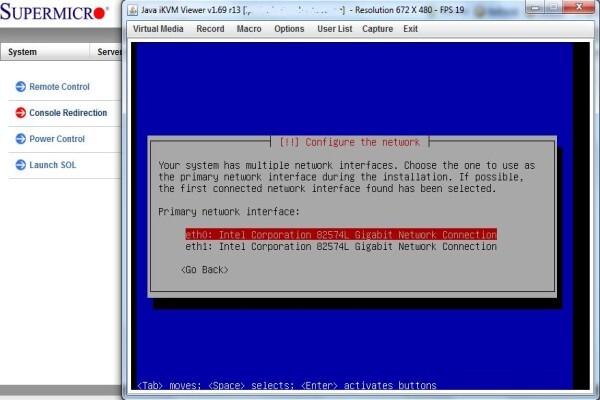Open the Power Control link
Viewport: 600px width, 400px height.
point(57,139)
